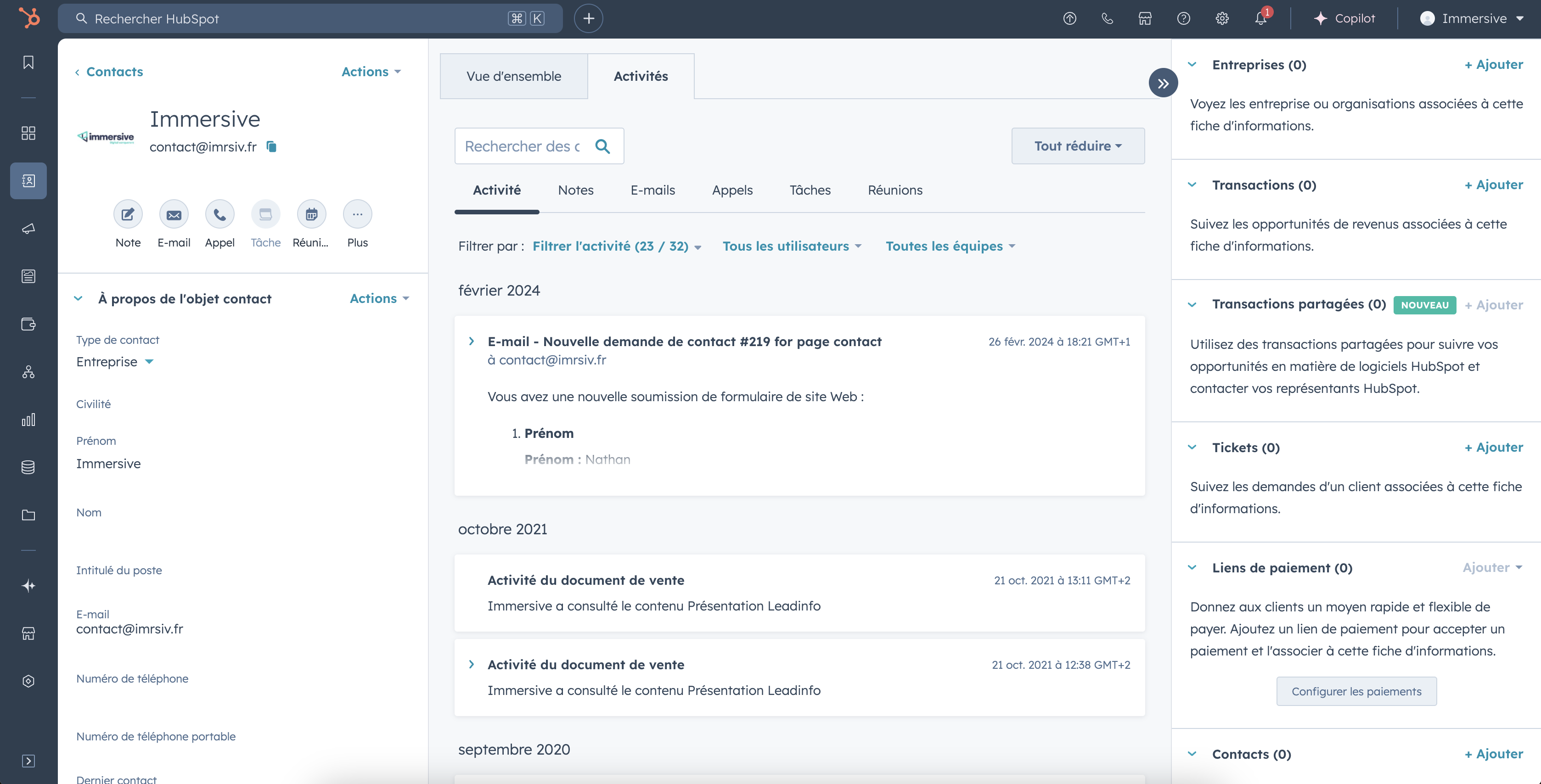Open the calling phone icon in top bar

coord(1107,18)
